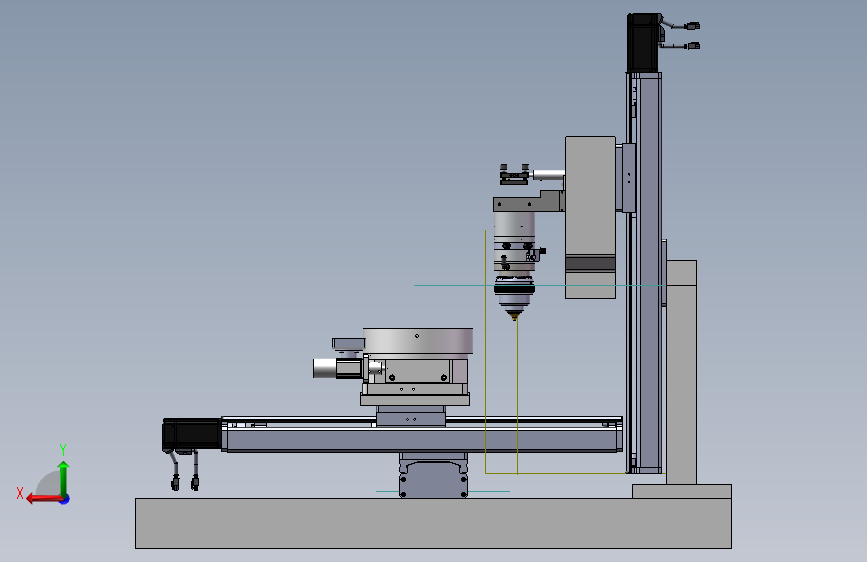Click the green Y axis arrow of the triad
Screen dimensions: 867x562
[64, 477]
